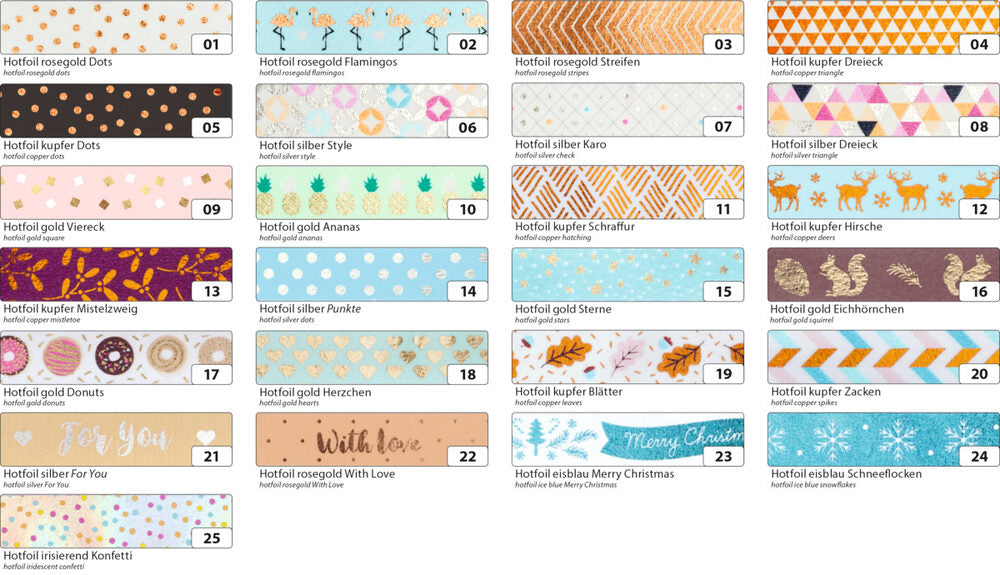The height and width of the screenshot is (575, 1000).
Task: Choose the pink gold Viereck tape
Action: pos(116,193)
